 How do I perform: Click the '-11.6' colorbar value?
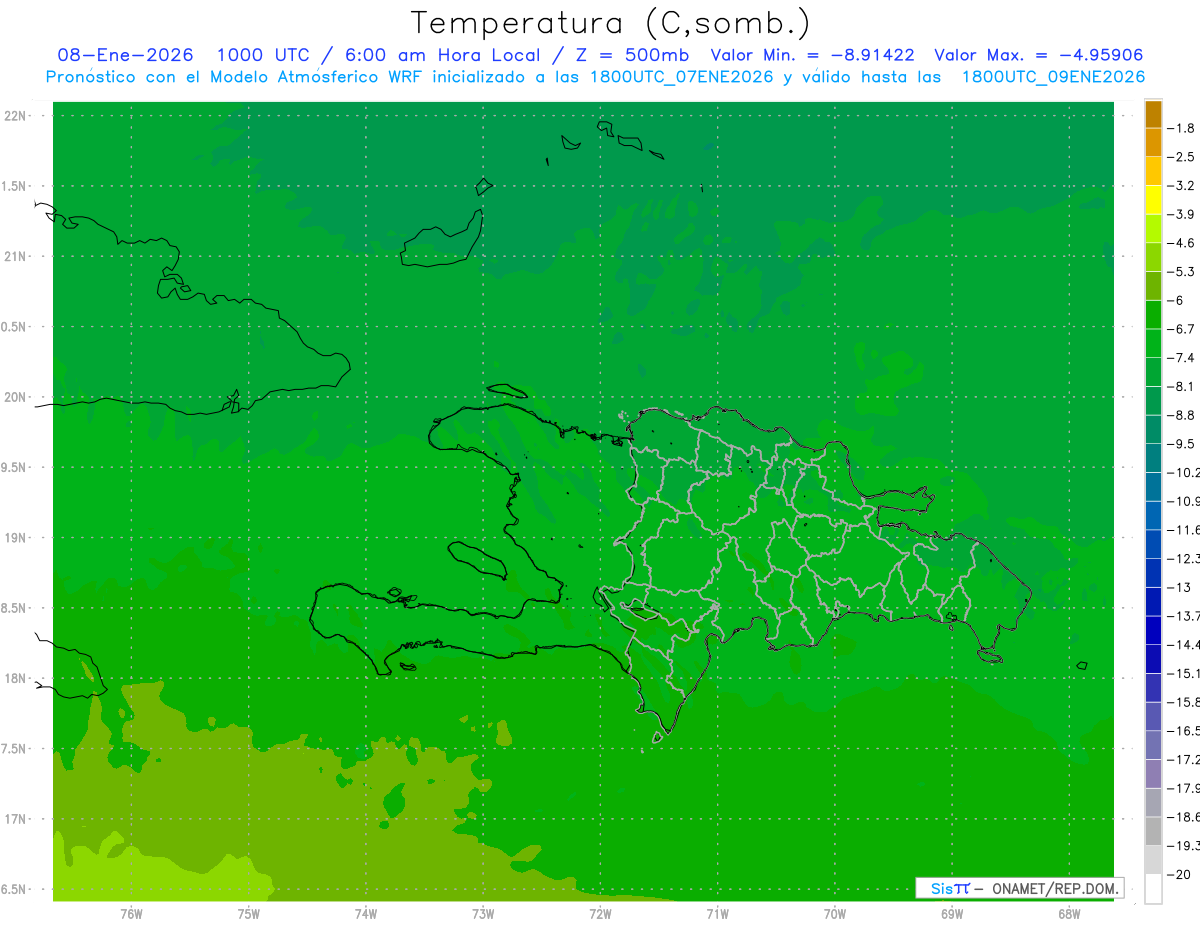coord(1183,529)
